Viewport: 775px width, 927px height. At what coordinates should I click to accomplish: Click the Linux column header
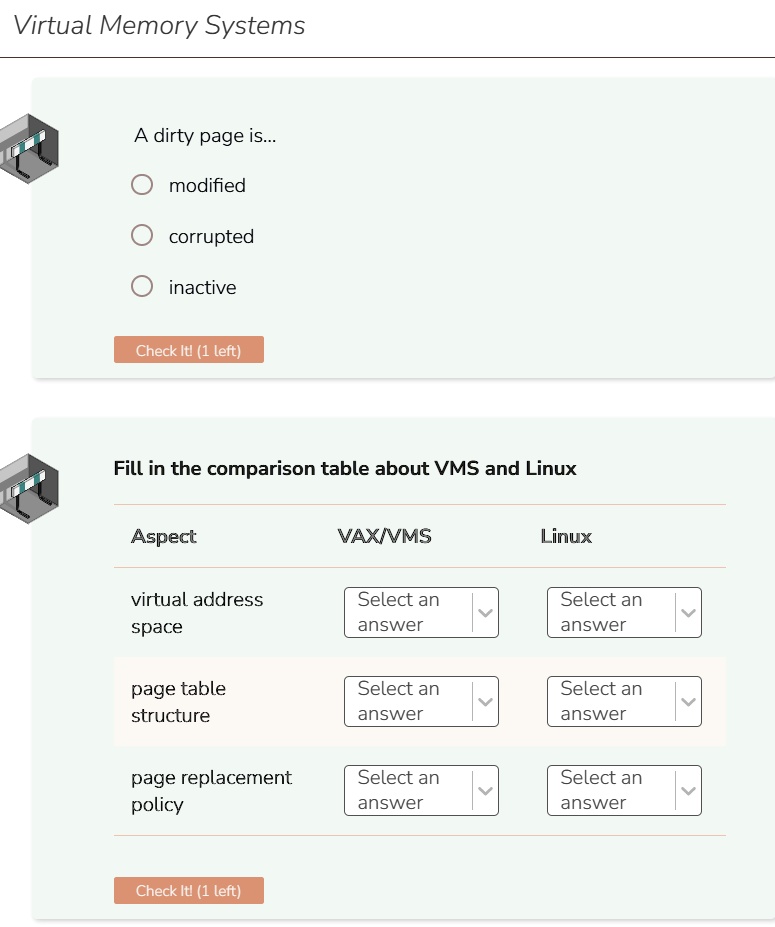click(565, 536)
